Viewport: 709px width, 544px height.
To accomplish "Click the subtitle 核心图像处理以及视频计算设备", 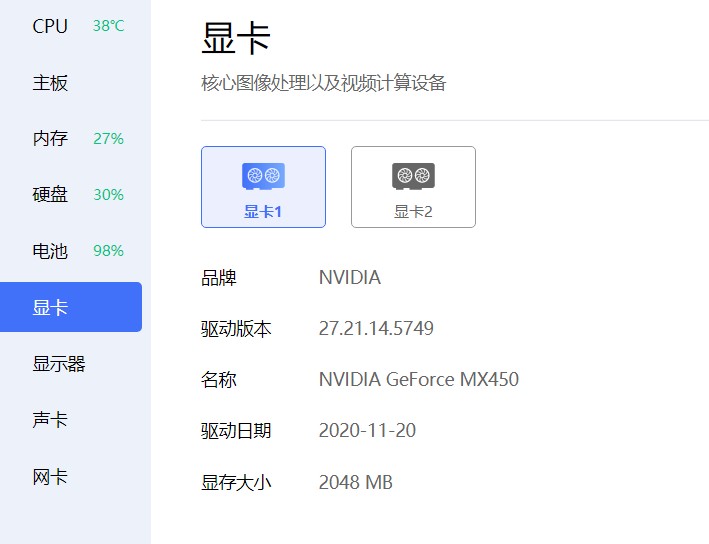I will click(x=324, y=83).
